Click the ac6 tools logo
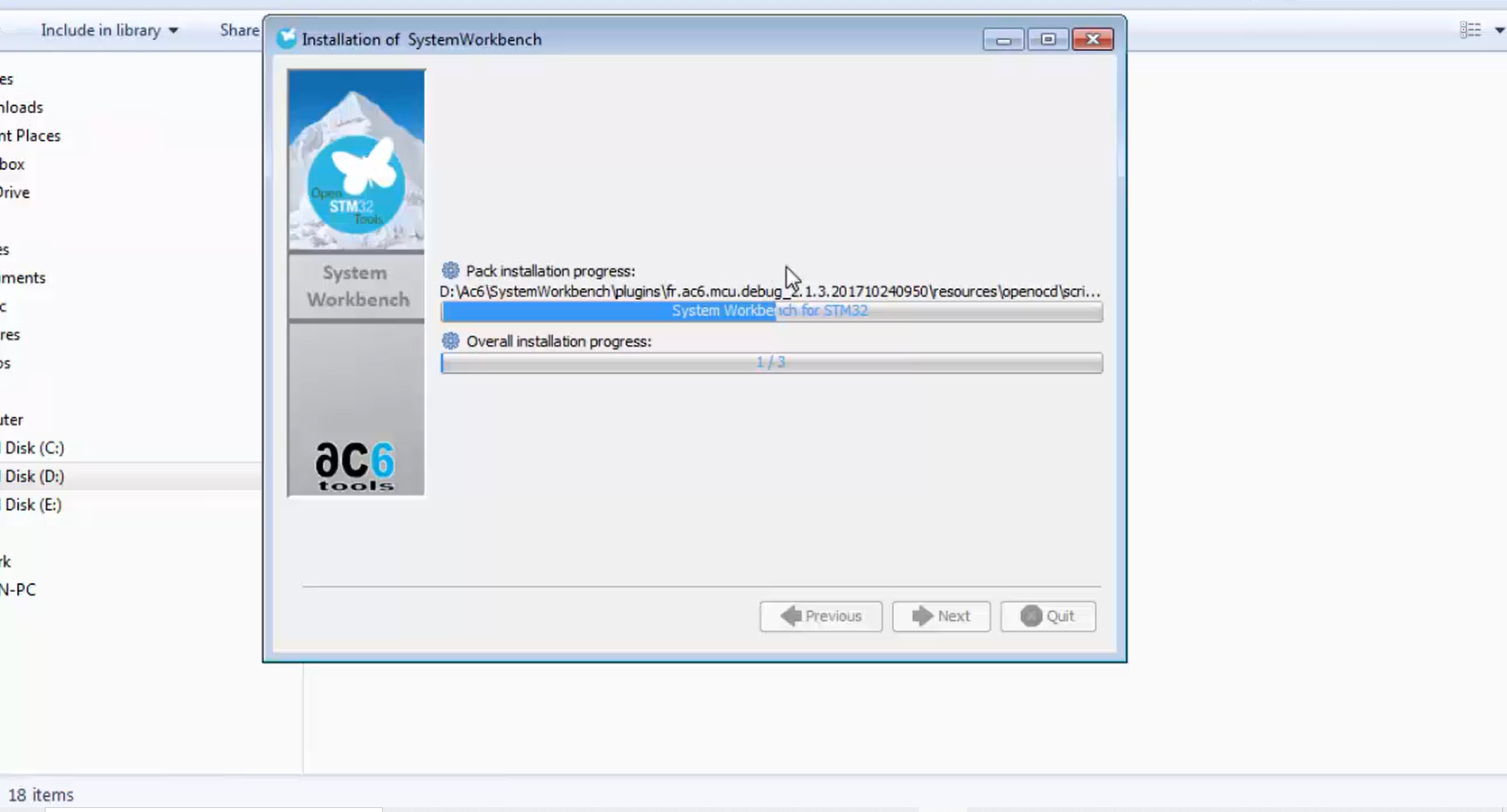The image size is (1507, 812). click(x=355, y=466)
